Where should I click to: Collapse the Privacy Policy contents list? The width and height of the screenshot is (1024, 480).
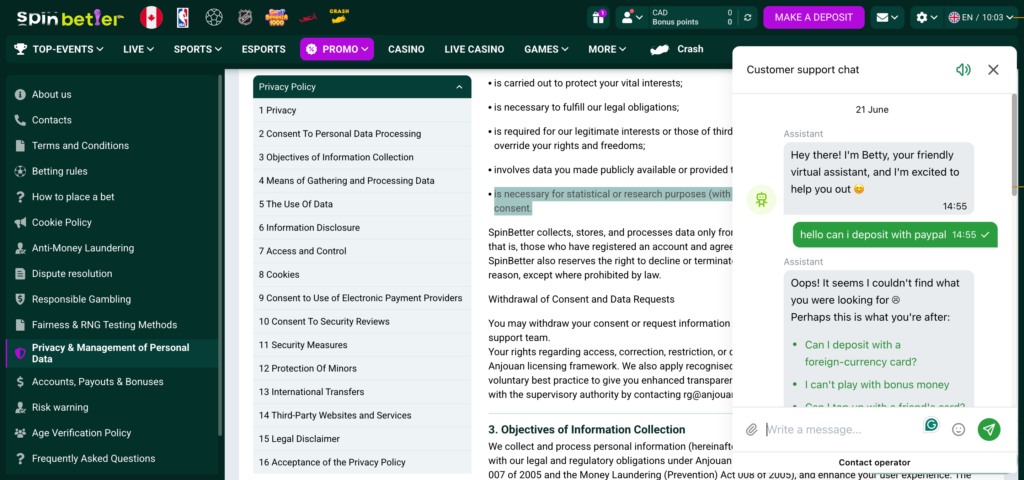tap(459, 87)
